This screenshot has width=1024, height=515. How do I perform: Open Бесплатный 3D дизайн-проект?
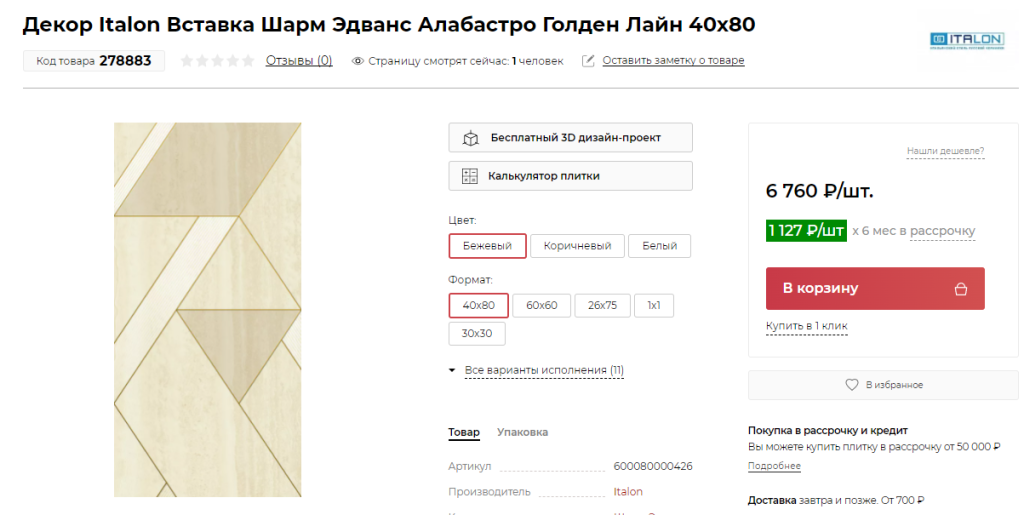pos(570,138)
